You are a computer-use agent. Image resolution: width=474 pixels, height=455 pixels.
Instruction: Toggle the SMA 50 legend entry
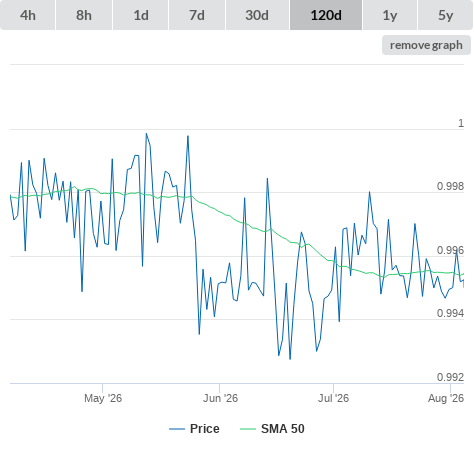click(283, 429)
